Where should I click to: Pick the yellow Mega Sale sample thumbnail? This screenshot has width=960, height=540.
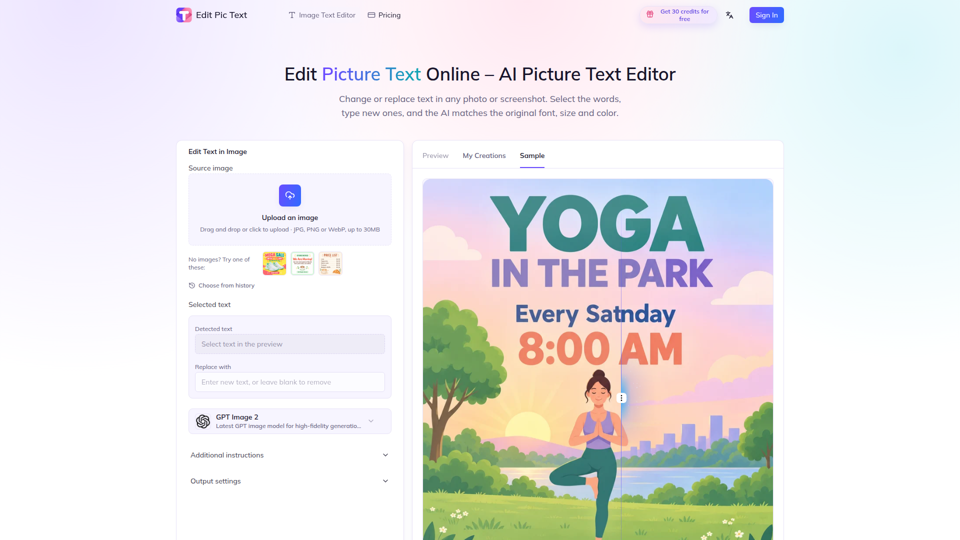[x=274, y=263]
